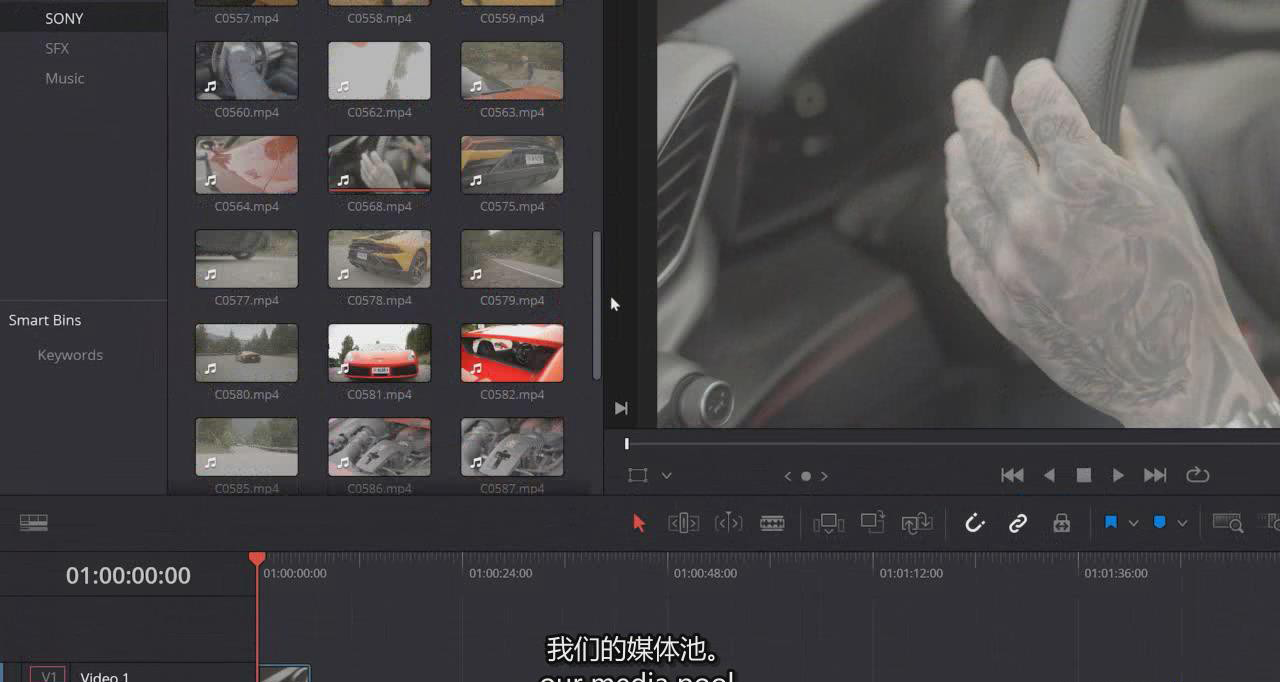
Task: Open the Music bin
Action: [65, 78]
